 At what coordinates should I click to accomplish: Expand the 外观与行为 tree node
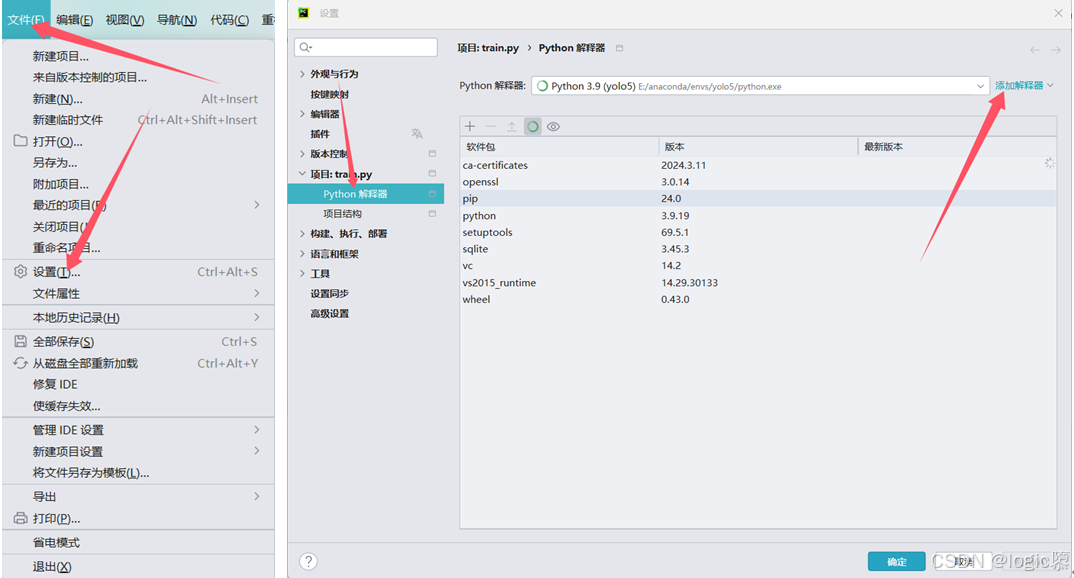[302, 74]
